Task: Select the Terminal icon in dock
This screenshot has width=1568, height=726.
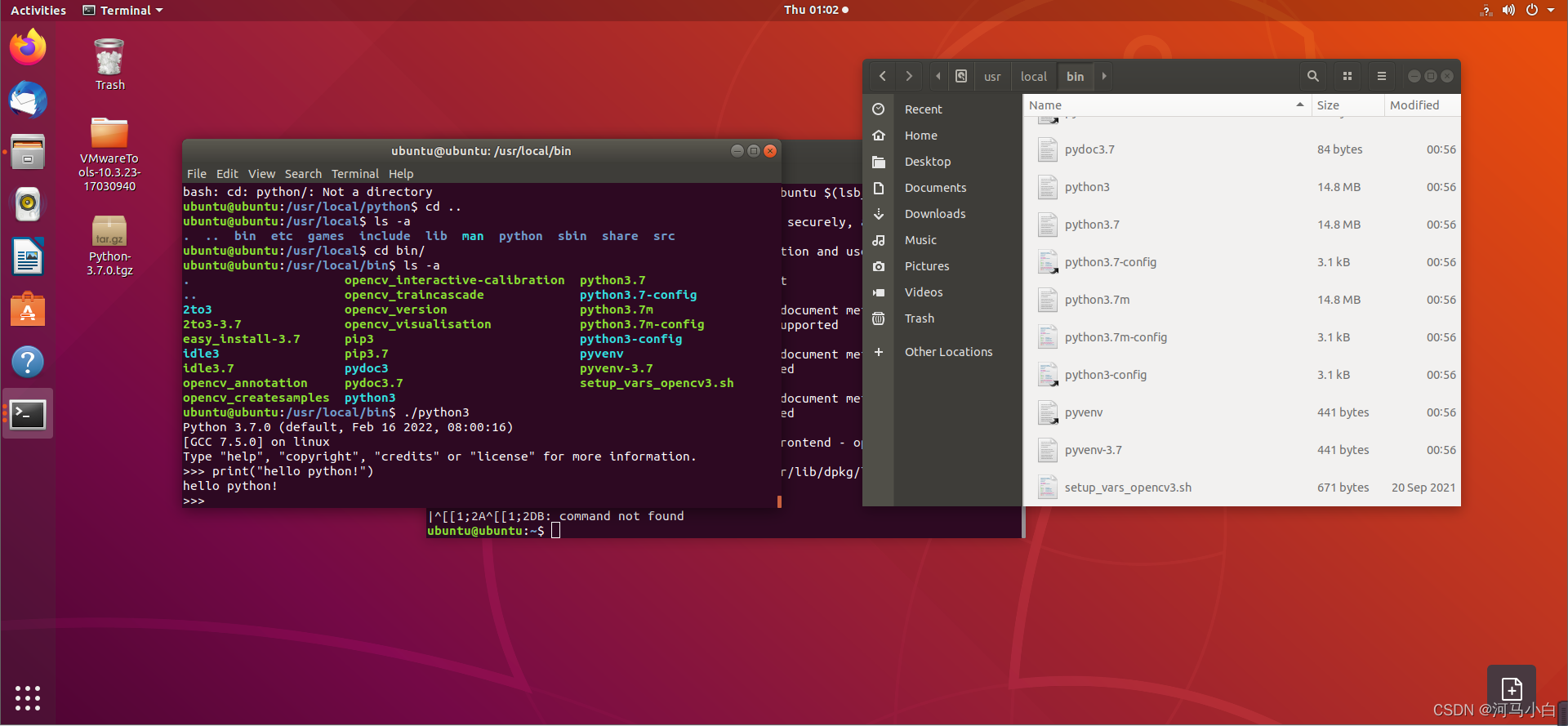Action: pos(28,414)
